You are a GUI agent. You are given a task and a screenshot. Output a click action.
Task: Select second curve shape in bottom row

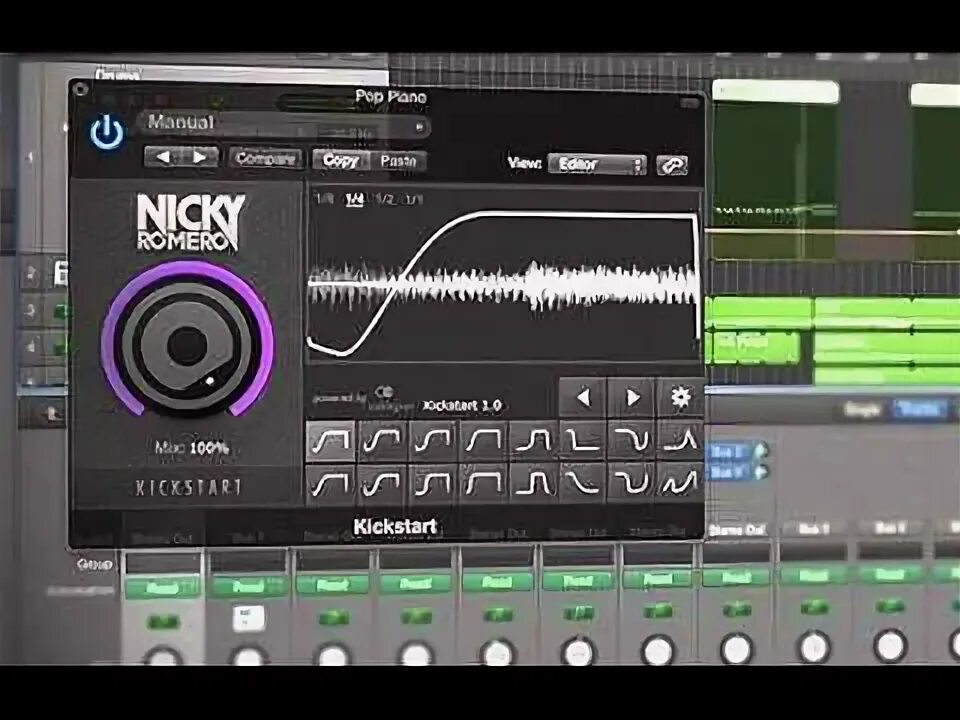click(382, 484)
